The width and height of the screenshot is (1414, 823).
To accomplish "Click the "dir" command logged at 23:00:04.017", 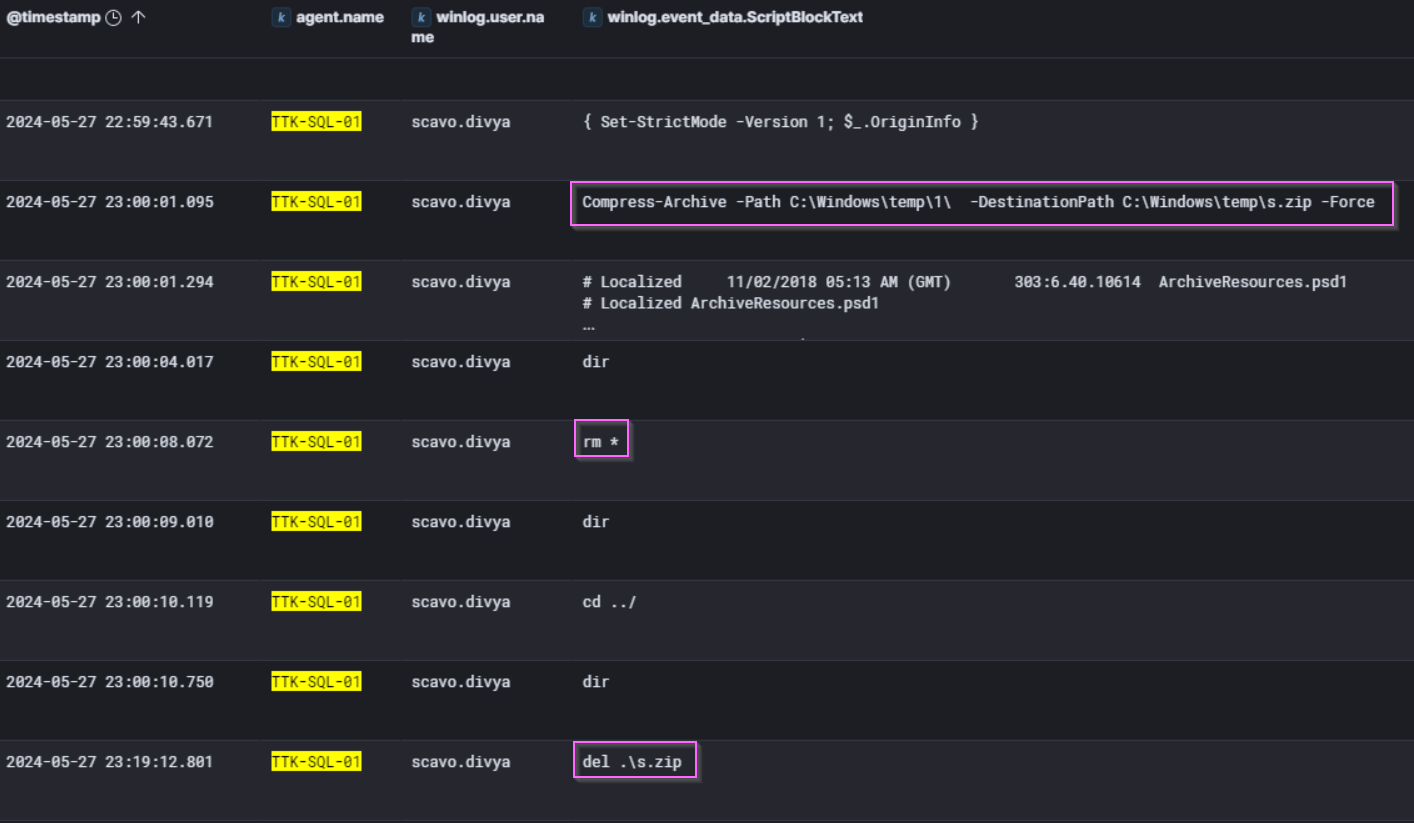I will pyautogui.click(x=595, y=362).
